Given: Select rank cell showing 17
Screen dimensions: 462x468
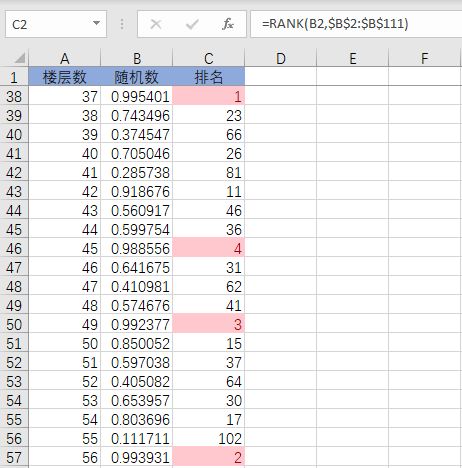Looking at the screenshot, I should (209, 419).
